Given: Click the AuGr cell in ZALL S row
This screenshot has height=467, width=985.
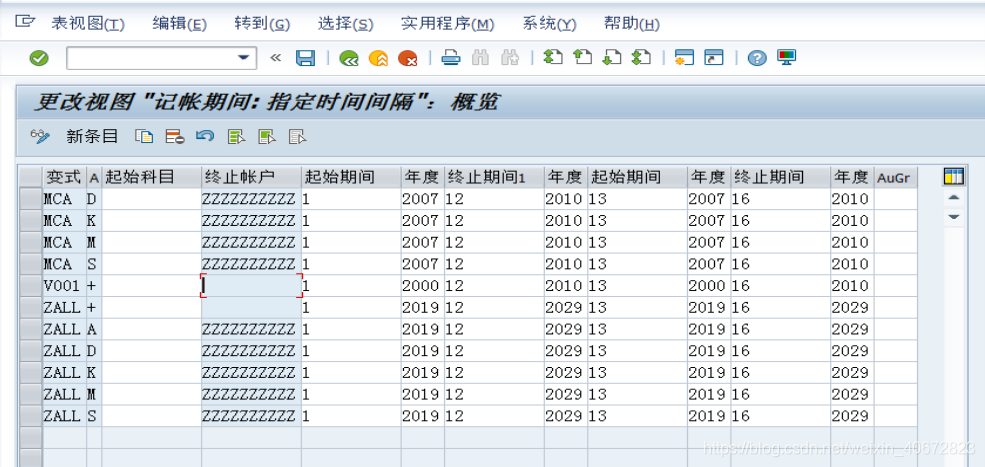Looking at the screenshot, I should click(x=896, y=416).
